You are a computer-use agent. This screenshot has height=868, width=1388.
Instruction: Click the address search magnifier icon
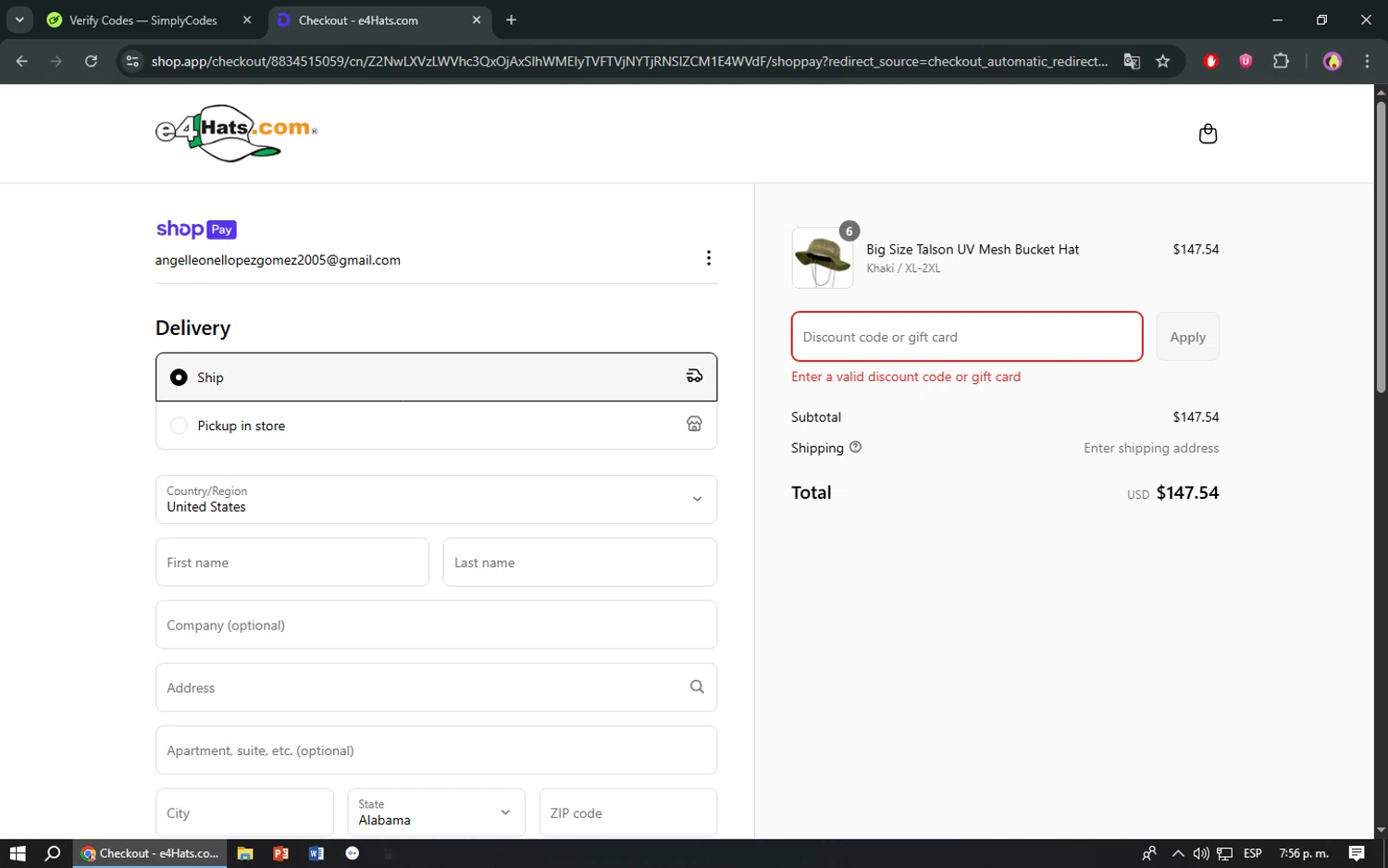[697, 687]
